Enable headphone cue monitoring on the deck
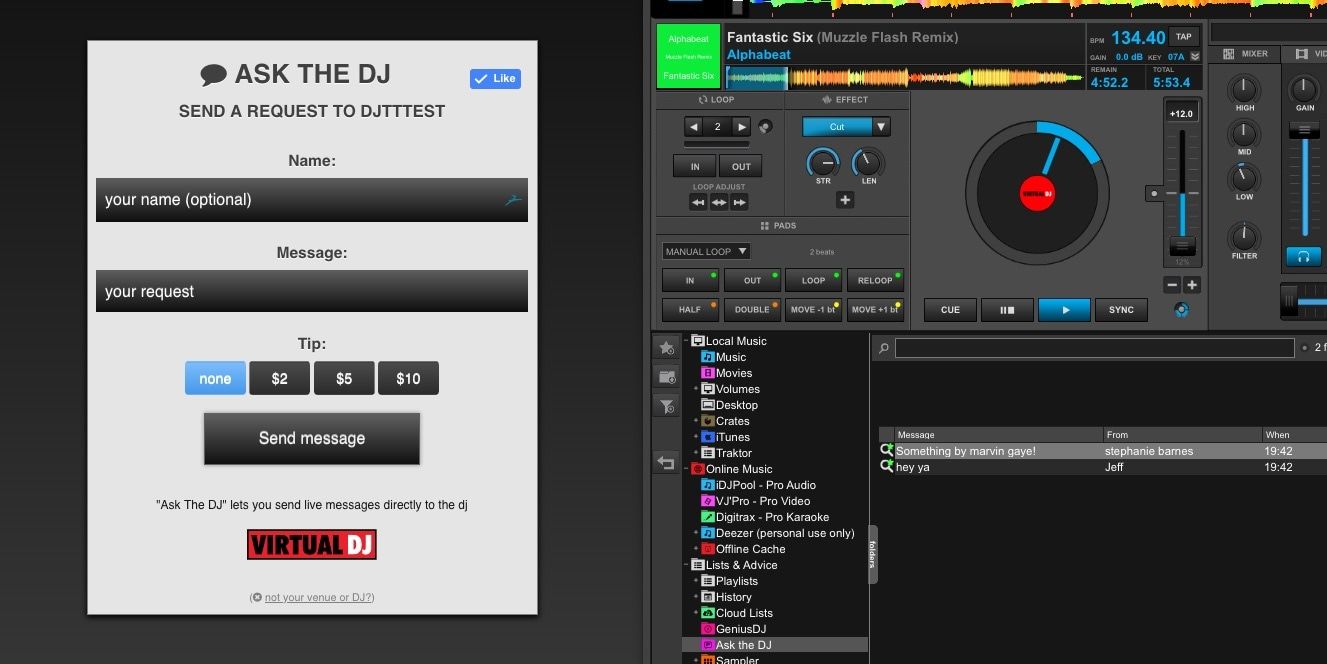This screenshot has height=664, width=1327. (1303, 256)
